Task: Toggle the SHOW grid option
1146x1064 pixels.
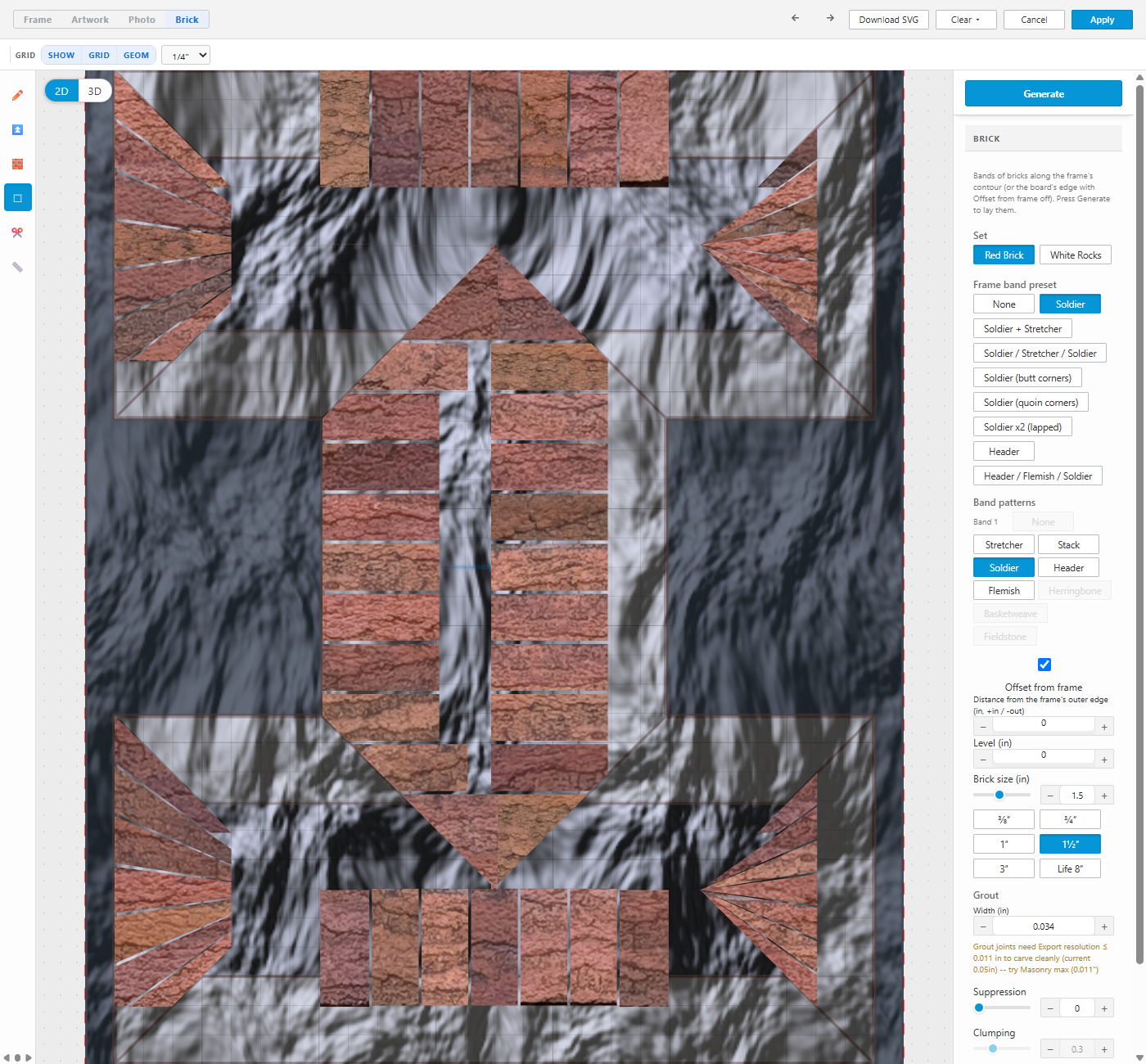Action: pyautogui.click(x=61, y=56)
